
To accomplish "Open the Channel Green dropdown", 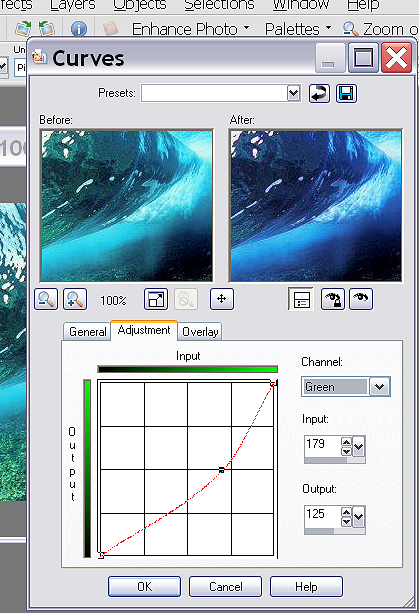I will 379,387.
